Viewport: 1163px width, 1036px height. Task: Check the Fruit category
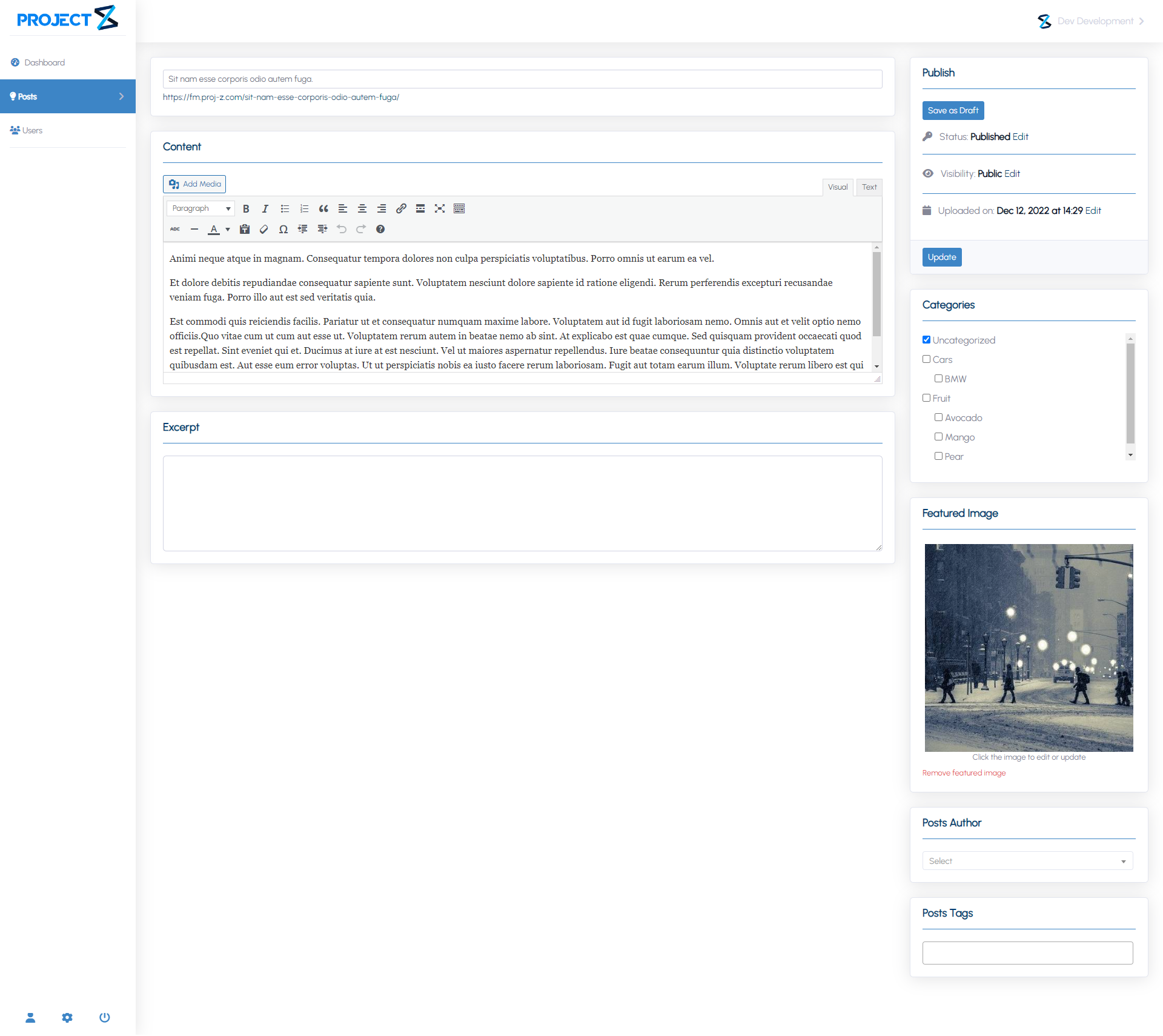[x=926, y=398]
